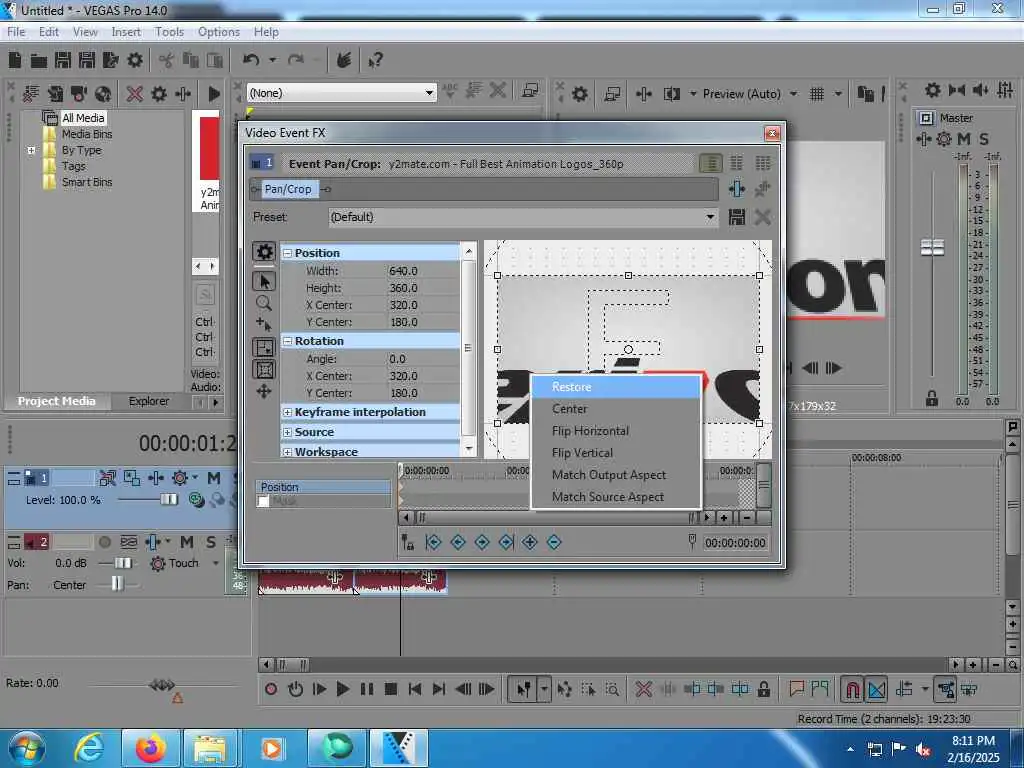Expand the By Type folder
The image size is (1024, 768).
31,150
